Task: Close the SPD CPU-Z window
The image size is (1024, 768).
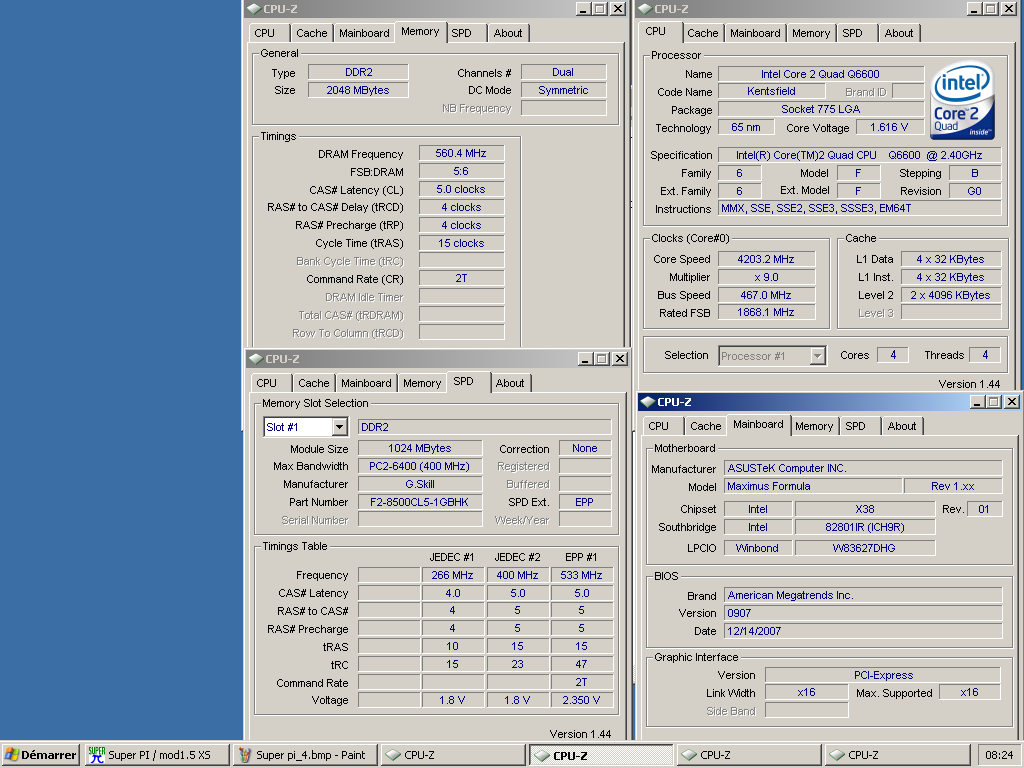Action: (x=620, y=359)
